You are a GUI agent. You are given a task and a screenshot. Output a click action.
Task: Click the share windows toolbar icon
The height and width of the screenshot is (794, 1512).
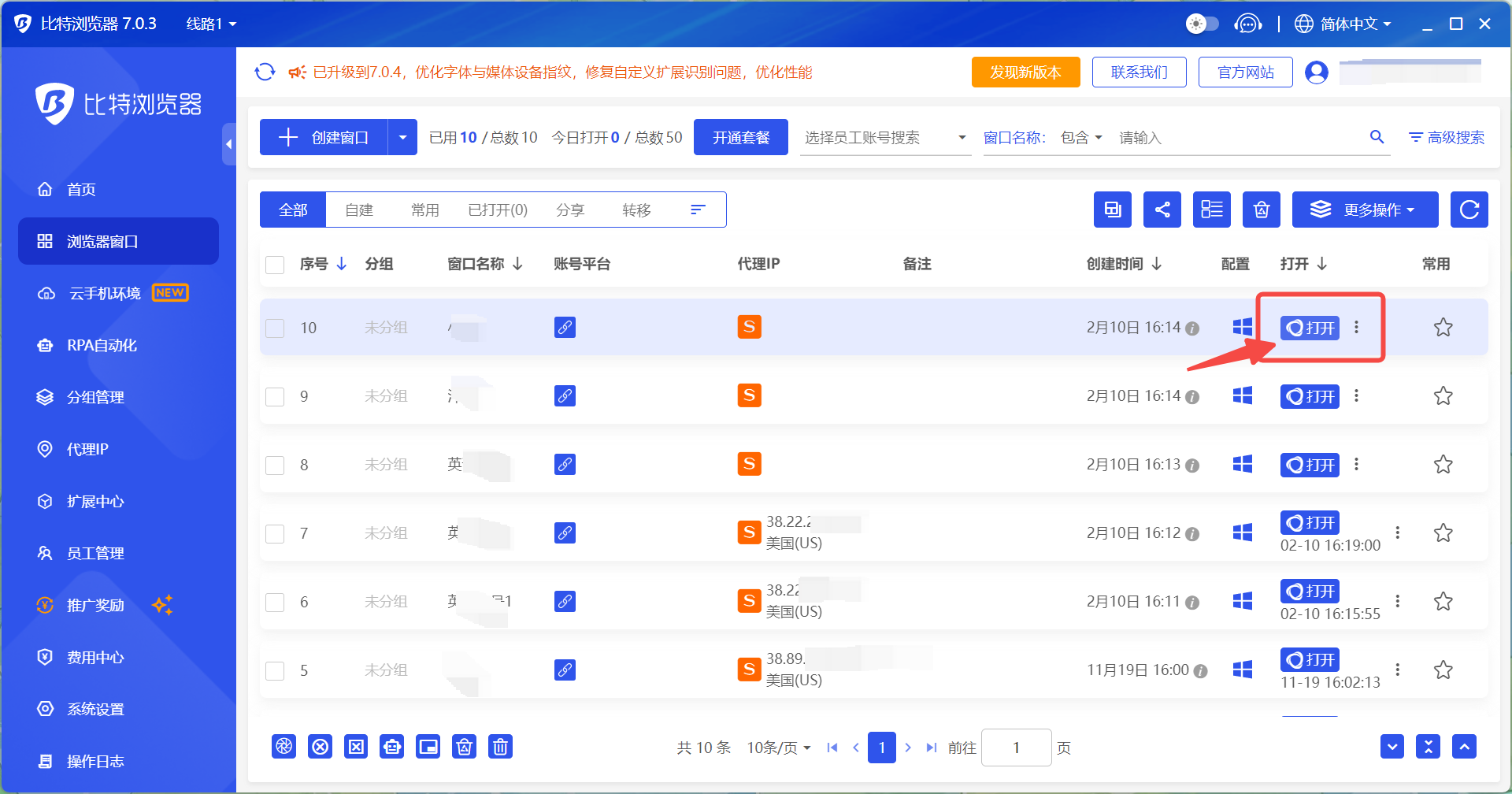coord(1162,210)
